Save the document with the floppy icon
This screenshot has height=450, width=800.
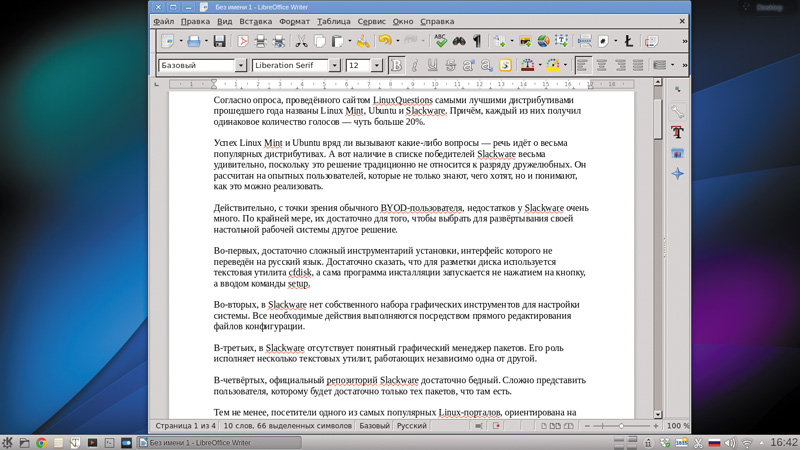pos(219,41)
